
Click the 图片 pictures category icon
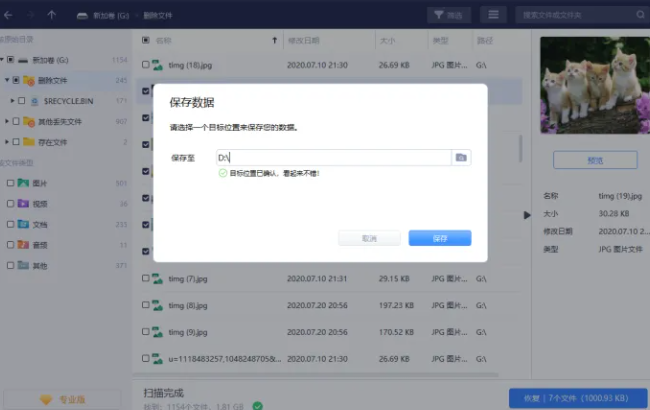click(x=24, y=183)
